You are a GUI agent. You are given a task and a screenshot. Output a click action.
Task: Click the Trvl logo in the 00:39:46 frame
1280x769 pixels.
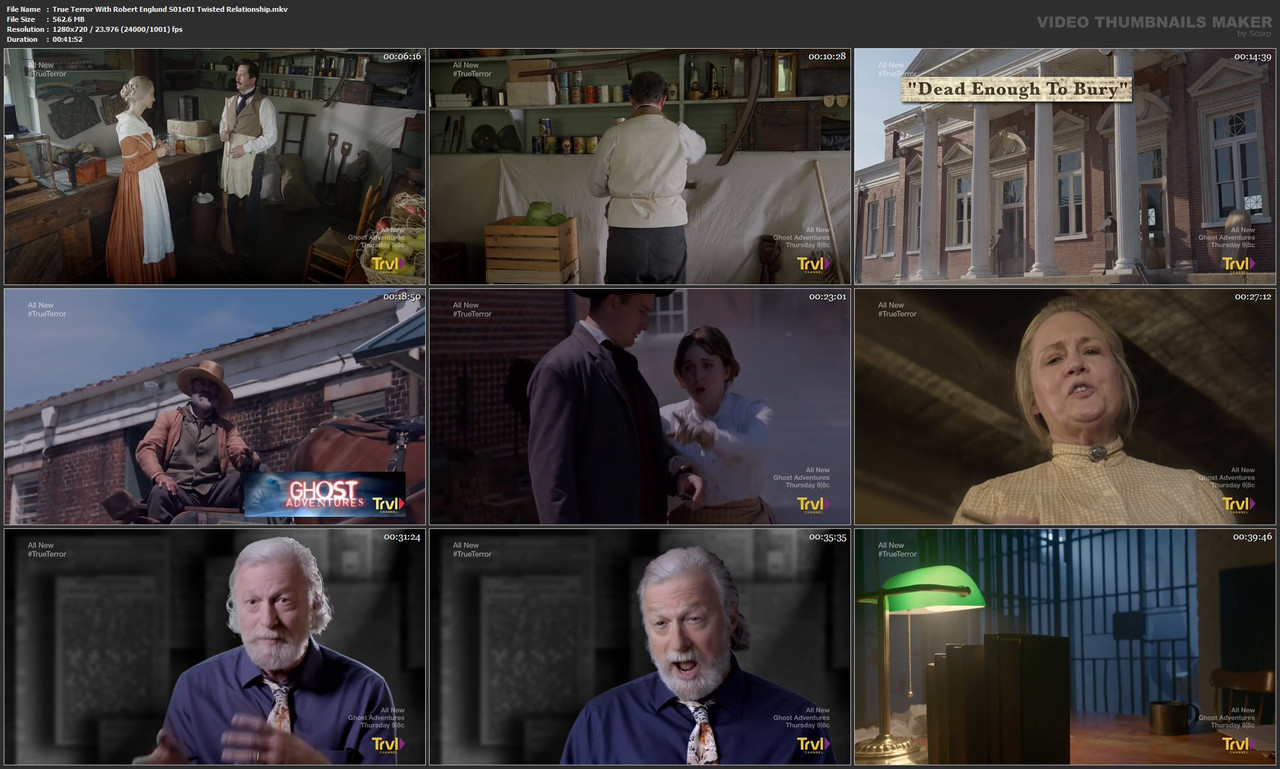point(1238,745)
